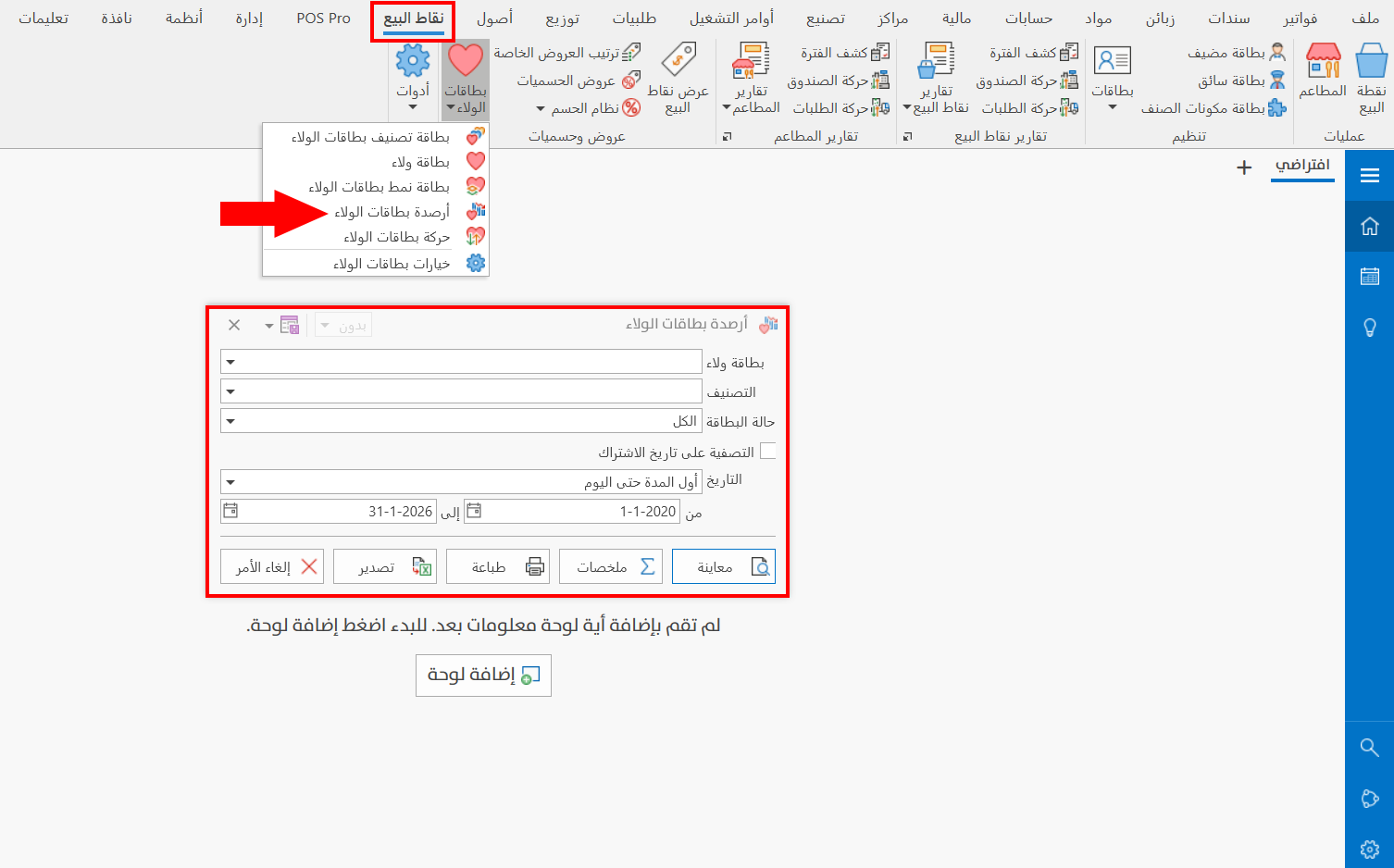Select حركة بطاقات الولاء menu entry

376,237
